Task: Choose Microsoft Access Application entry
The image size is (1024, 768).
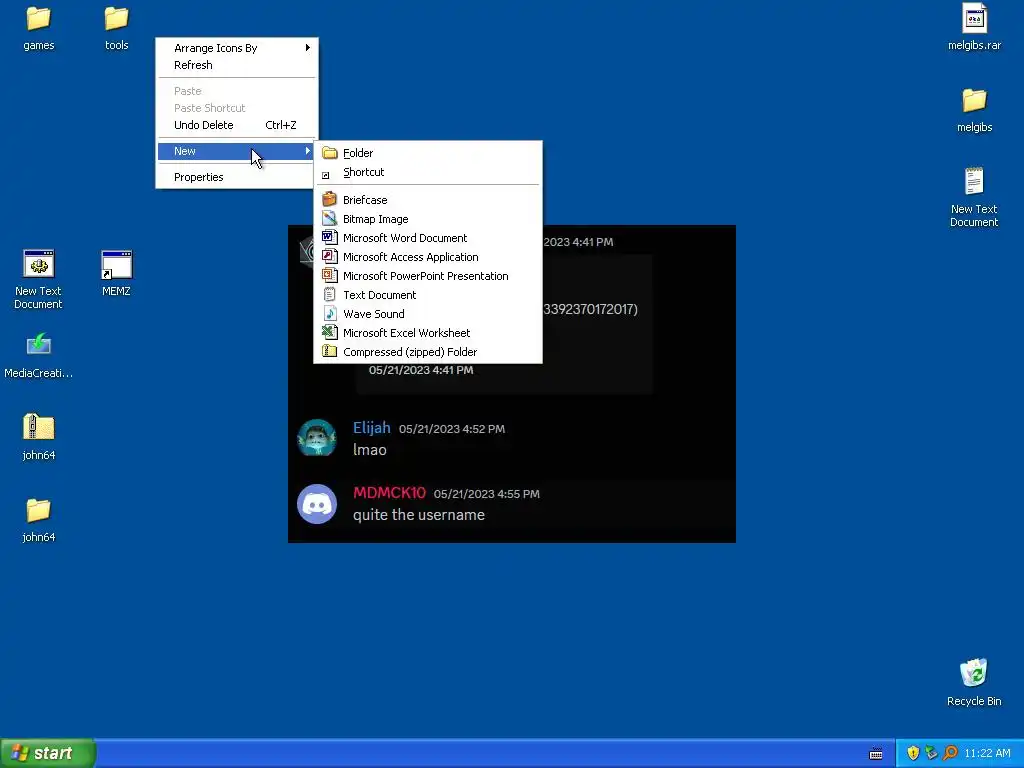Action: click(x=428, y=257)
